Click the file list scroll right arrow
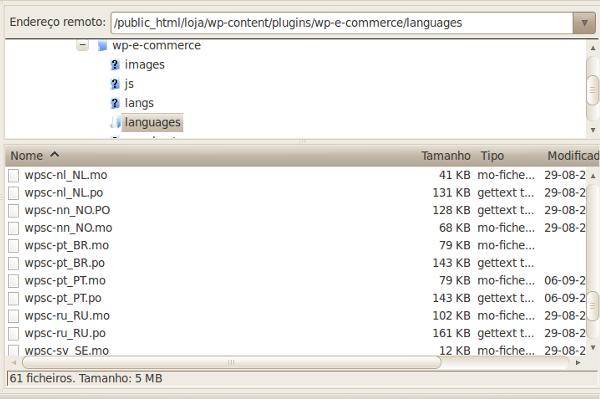600x399 pixels. point(578,362)
